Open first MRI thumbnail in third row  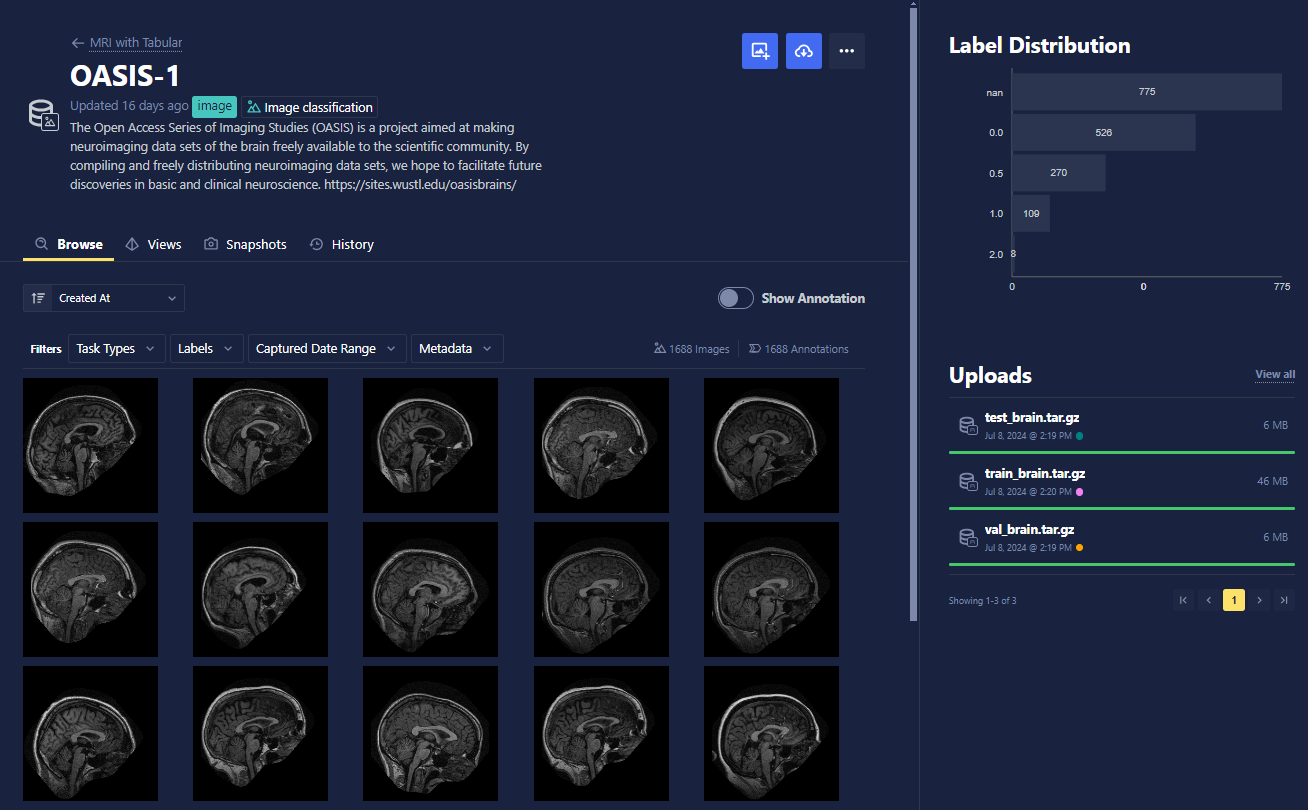pyautogui.click(x=90, y=733)
